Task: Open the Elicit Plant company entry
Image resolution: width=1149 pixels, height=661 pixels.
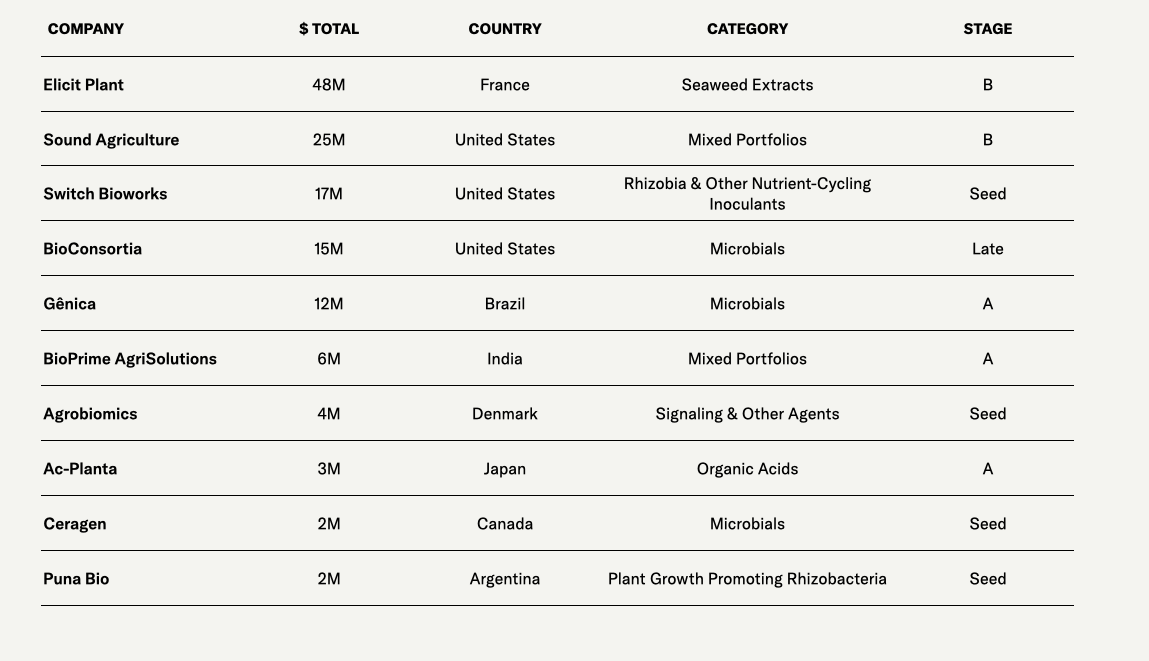Action: tap(83, 85)
